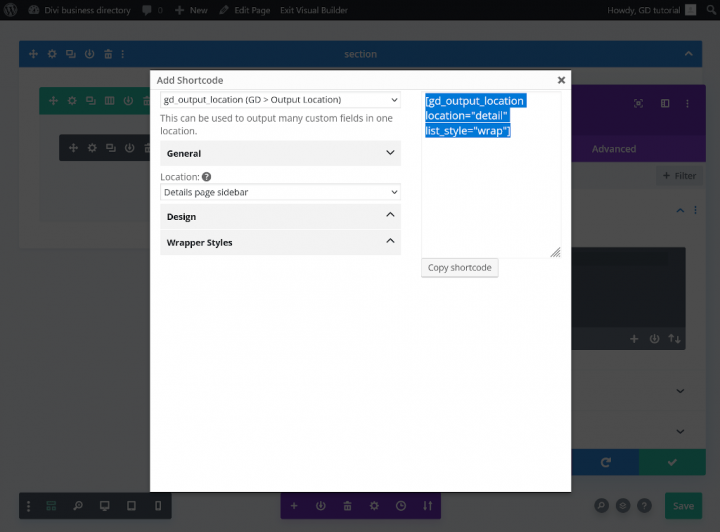Viewport: 720px width, 532px height.
Task: Delete the section via trash icon
Action: pyautogui.click(x=108, y=54)
